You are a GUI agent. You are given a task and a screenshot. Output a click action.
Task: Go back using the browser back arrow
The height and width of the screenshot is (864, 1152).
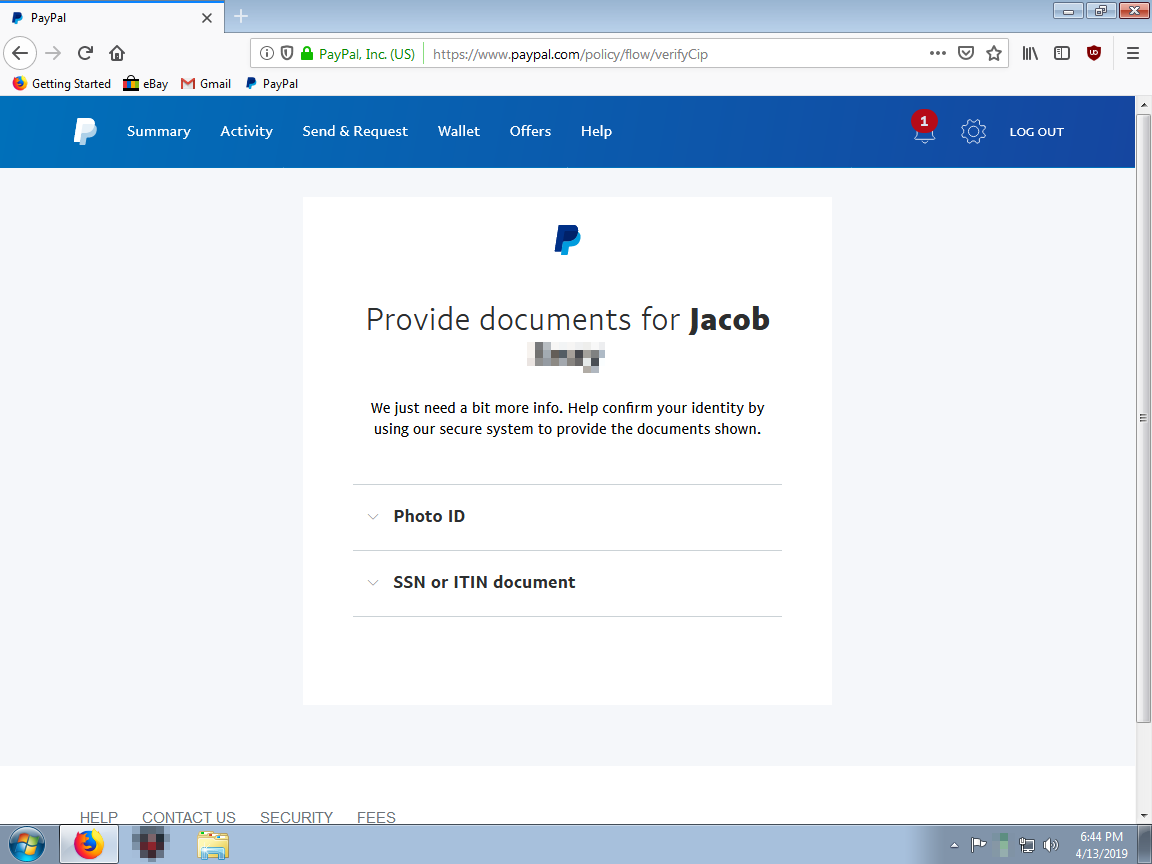21,53
